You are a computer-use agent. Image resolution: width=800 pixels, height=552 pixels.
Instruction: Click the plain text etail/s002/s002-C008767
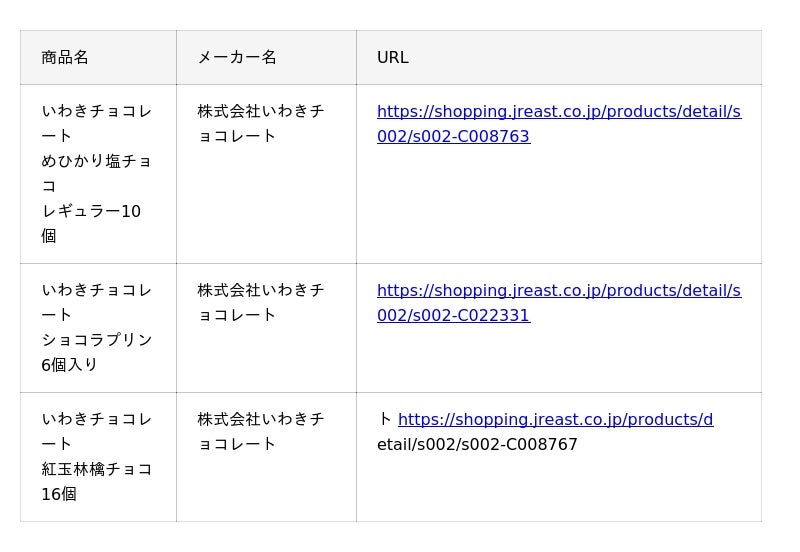tap(477, 445)
